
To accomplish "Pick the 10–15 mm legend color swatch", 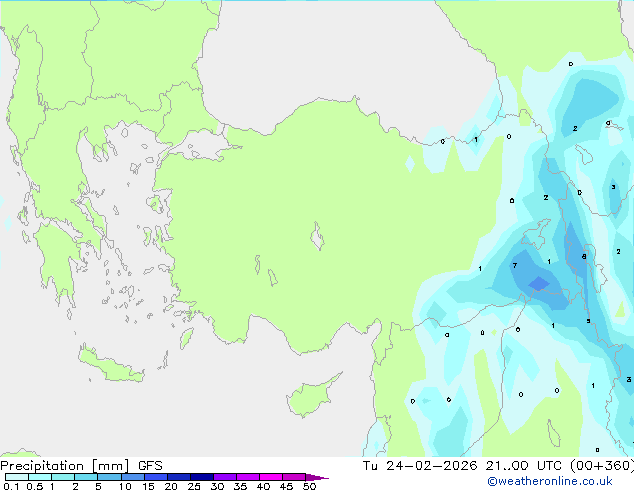I will 133,477.
